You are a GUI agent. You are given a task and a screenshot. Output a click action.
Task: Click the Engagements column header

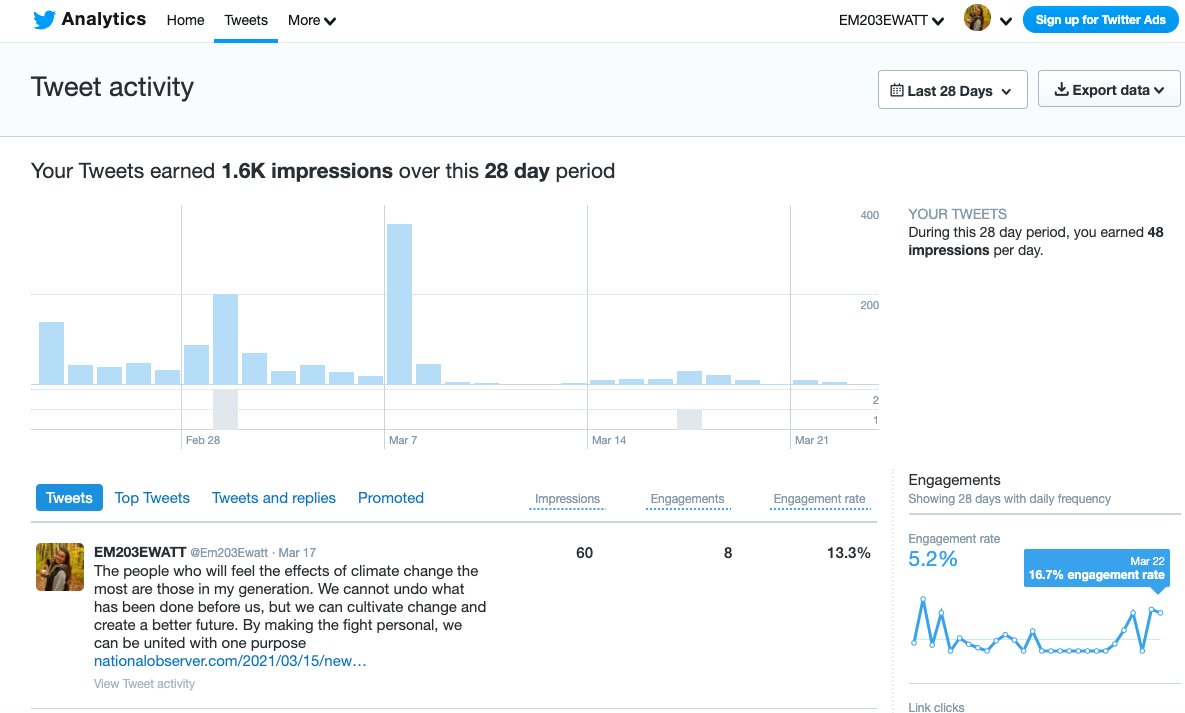tap(687, 499)
